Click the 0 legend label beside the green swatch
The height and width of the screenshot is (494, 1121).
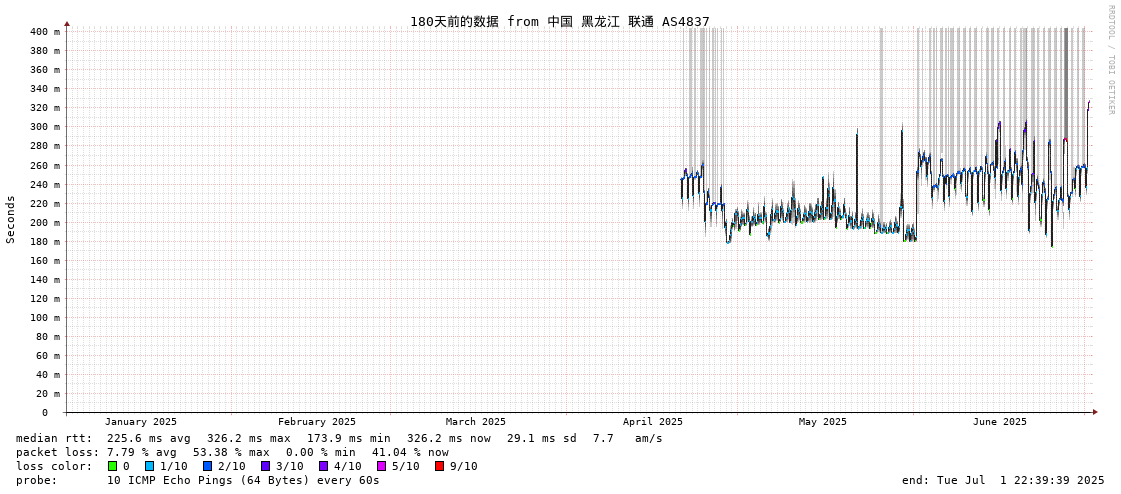tap(127, 466)
